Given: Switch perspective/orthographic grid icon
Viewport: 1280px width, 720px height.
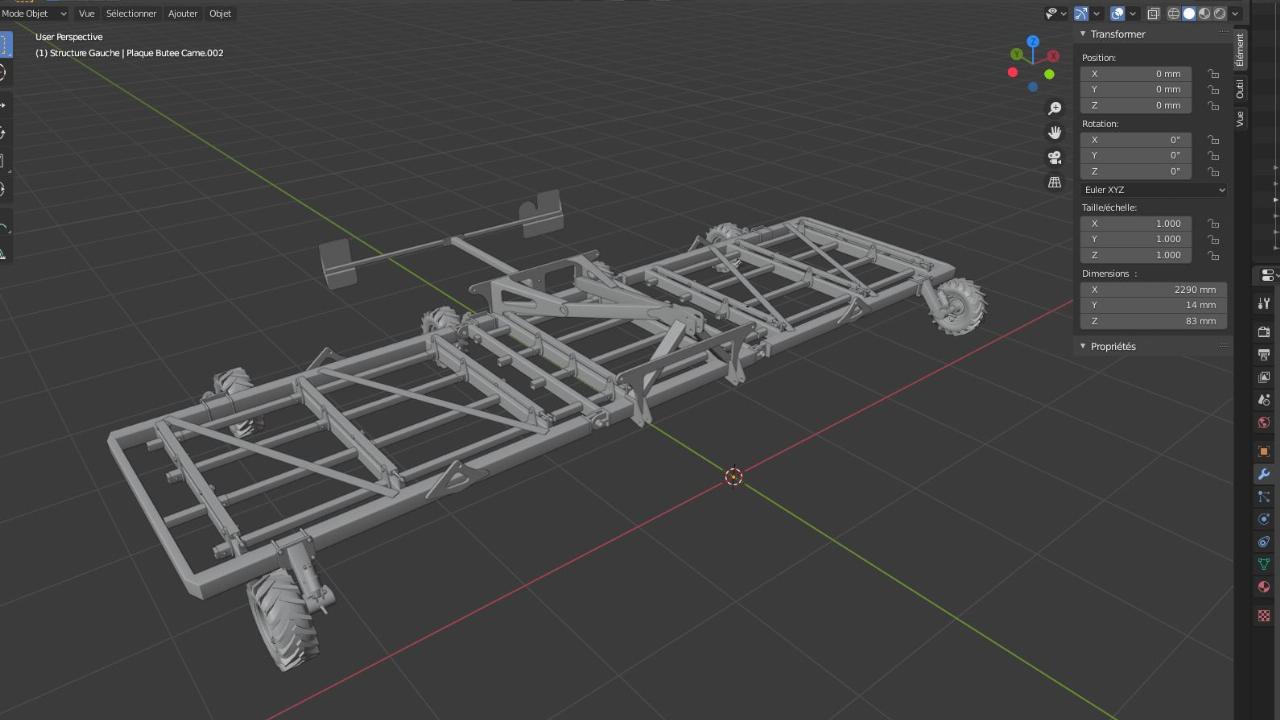Looking at the screenshot, I should (1054, 183).
